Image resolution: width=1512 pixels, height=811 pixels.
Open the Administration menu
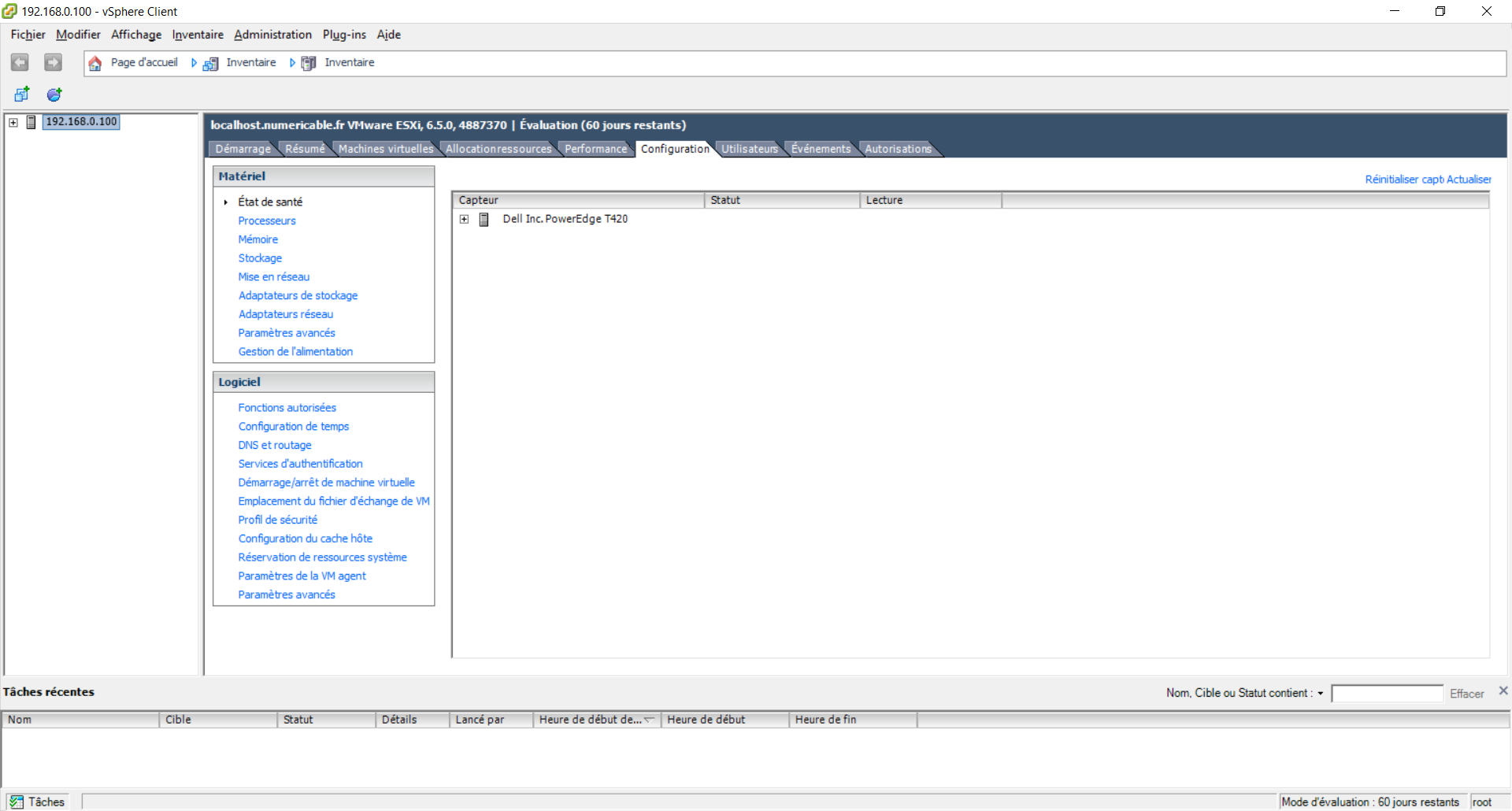pyautogui.click(x=272, y=35)
